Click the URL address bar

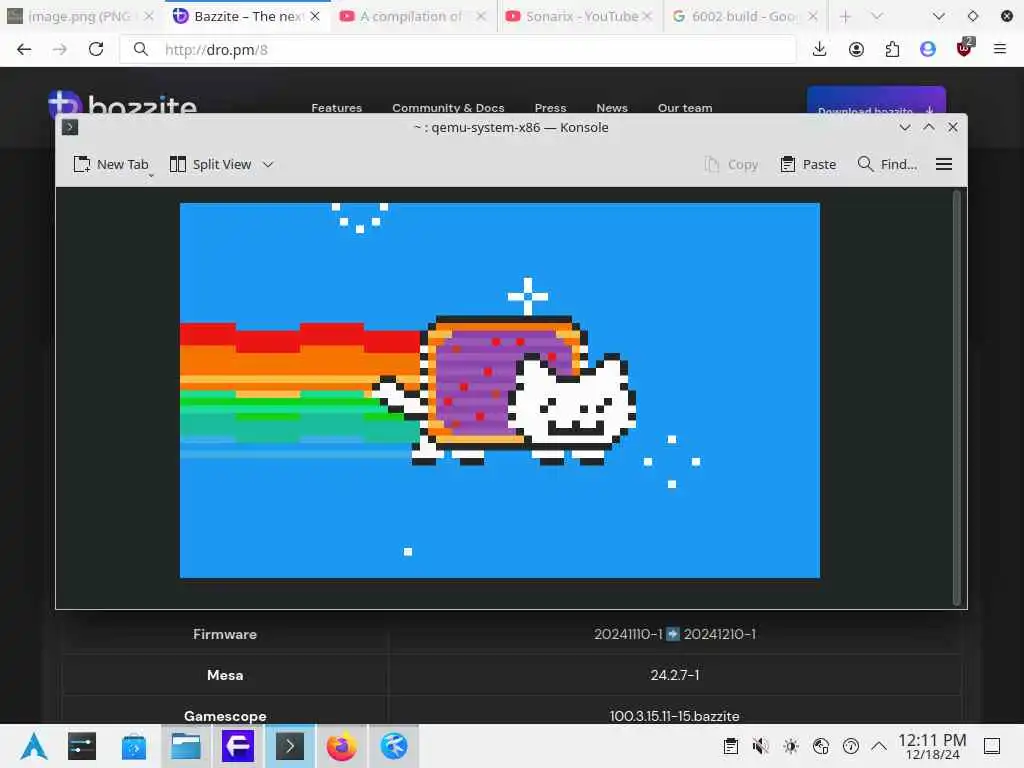457,50
